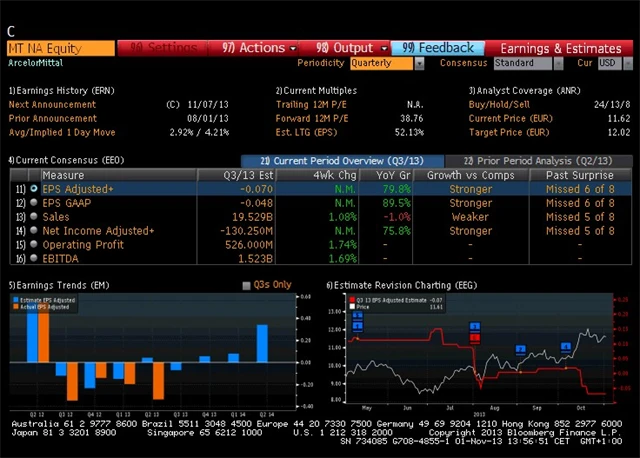Click the blue event marker in late August
640x458 pixels.
tap(520, 349)
